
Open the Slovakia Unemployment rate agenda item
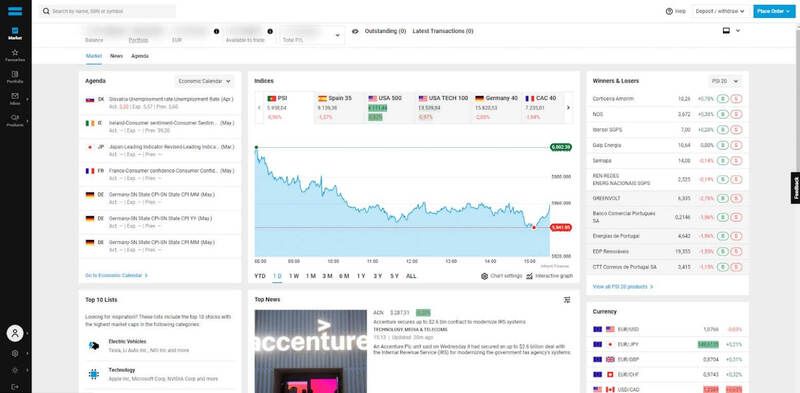click(160, 103)
